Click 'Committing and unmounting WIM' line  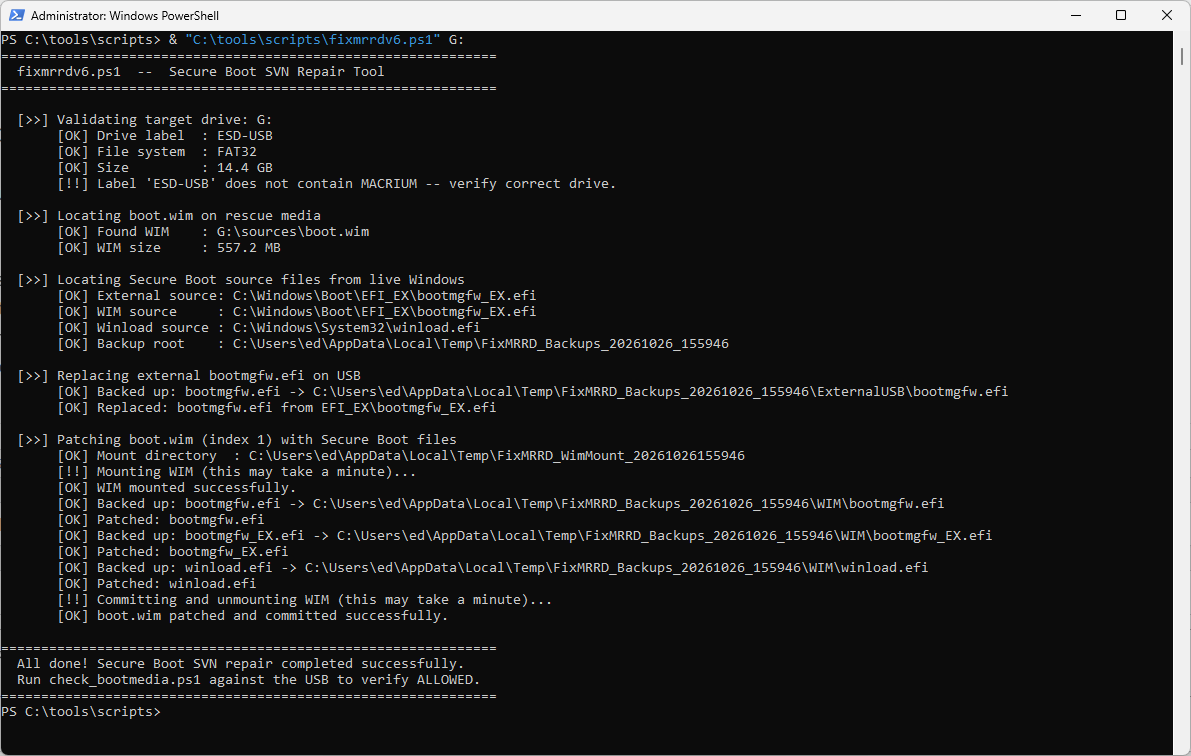(305, 599)
